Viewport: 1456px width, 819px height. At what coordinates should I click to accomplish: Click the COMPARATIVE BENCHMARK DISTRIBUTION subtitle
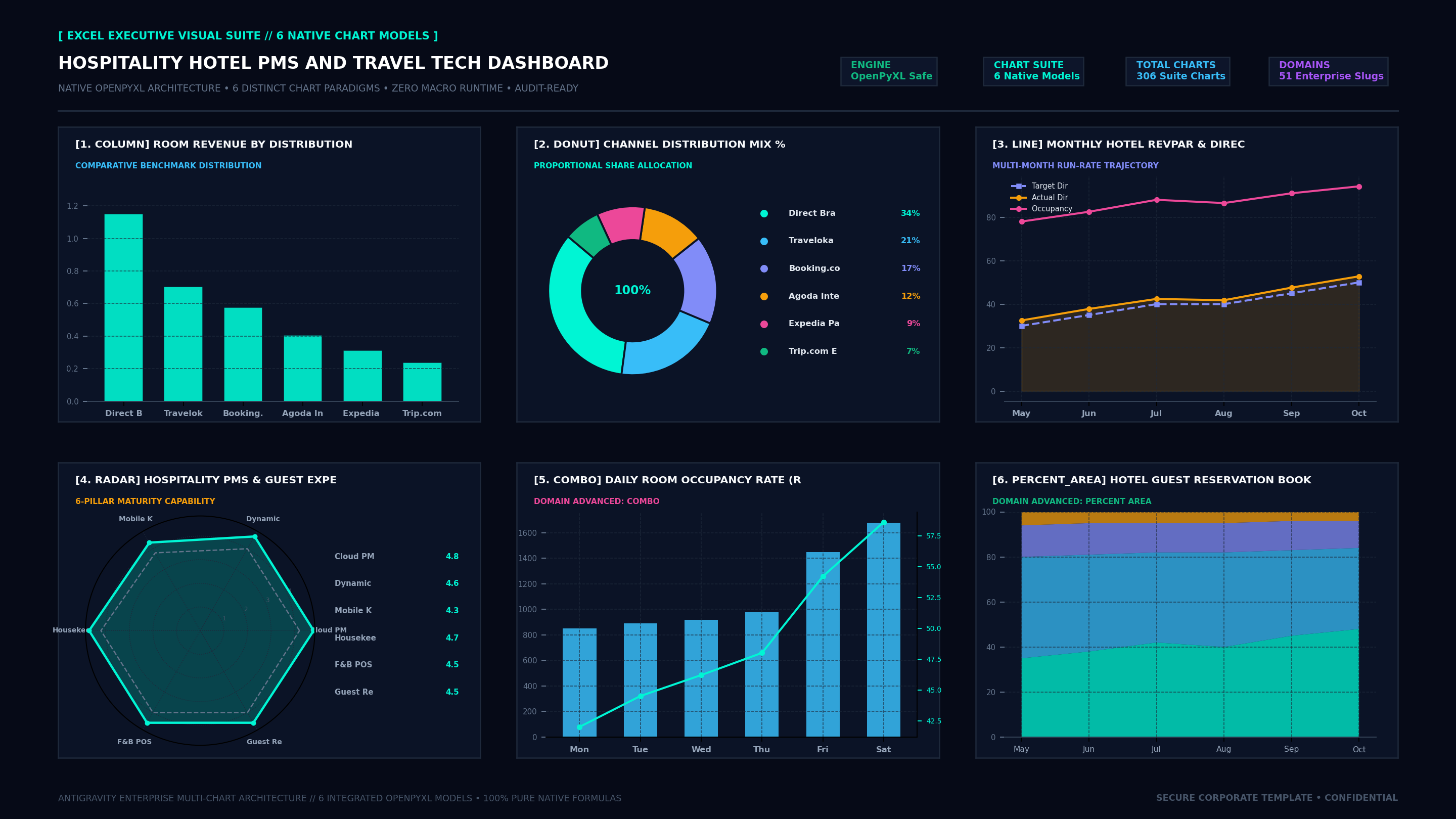pos(168,166)
